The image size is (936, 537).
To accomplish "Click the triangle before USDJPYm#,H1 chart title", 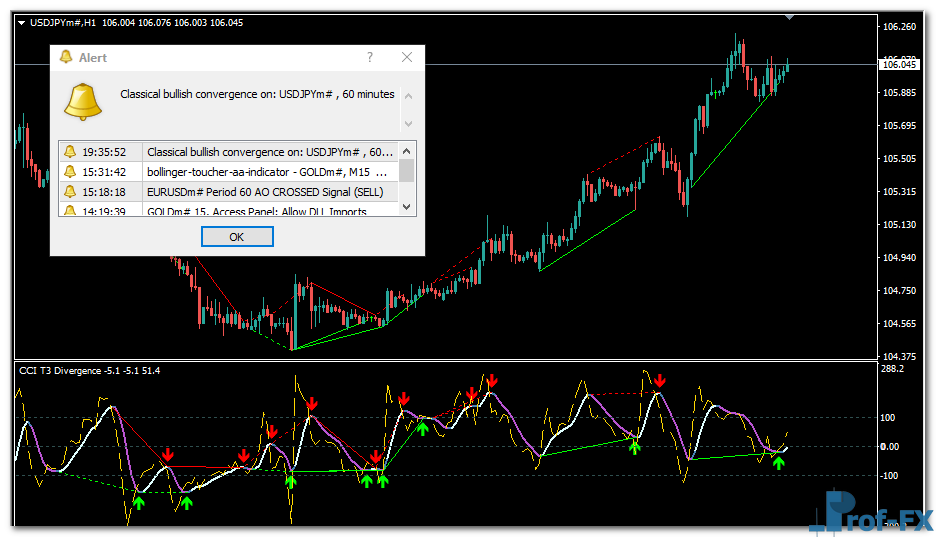I will [21, 22].
